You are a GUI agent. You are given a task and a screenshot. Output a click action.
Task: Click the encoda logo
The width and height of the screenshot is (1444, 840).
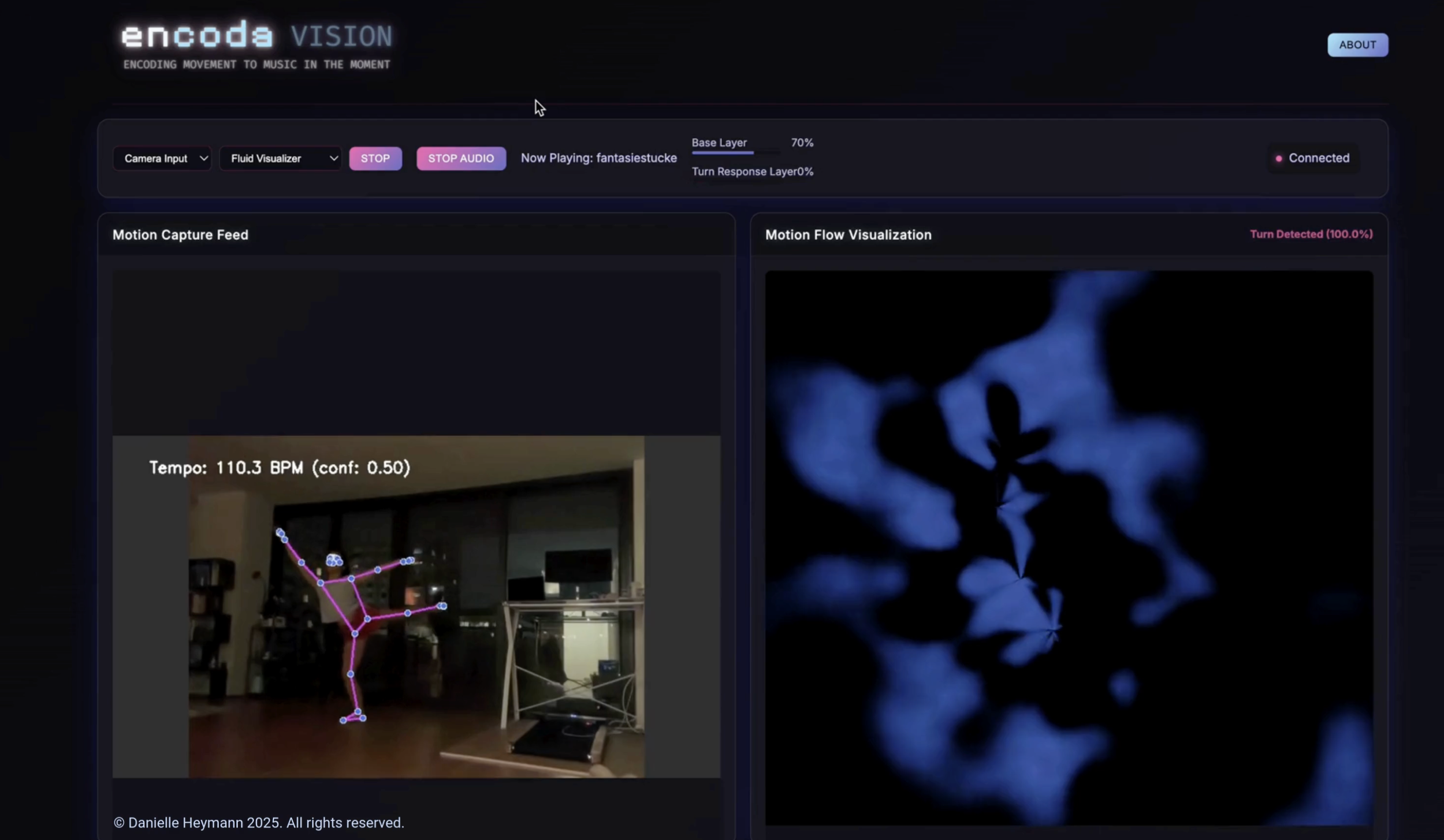tap(196, 36)
